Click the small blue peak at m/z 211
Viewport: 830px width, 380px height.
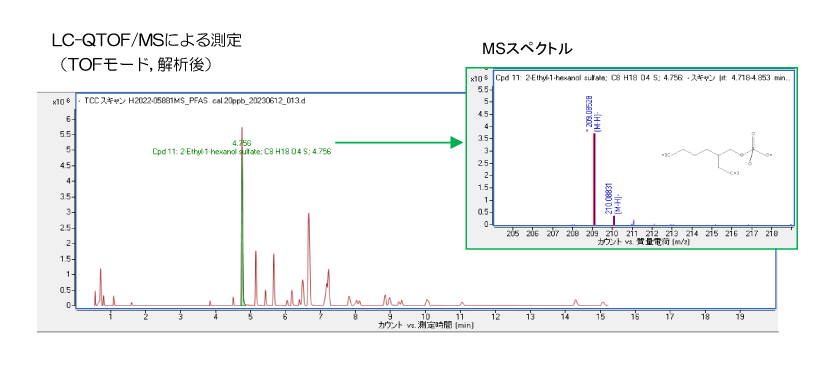point(634,222)
